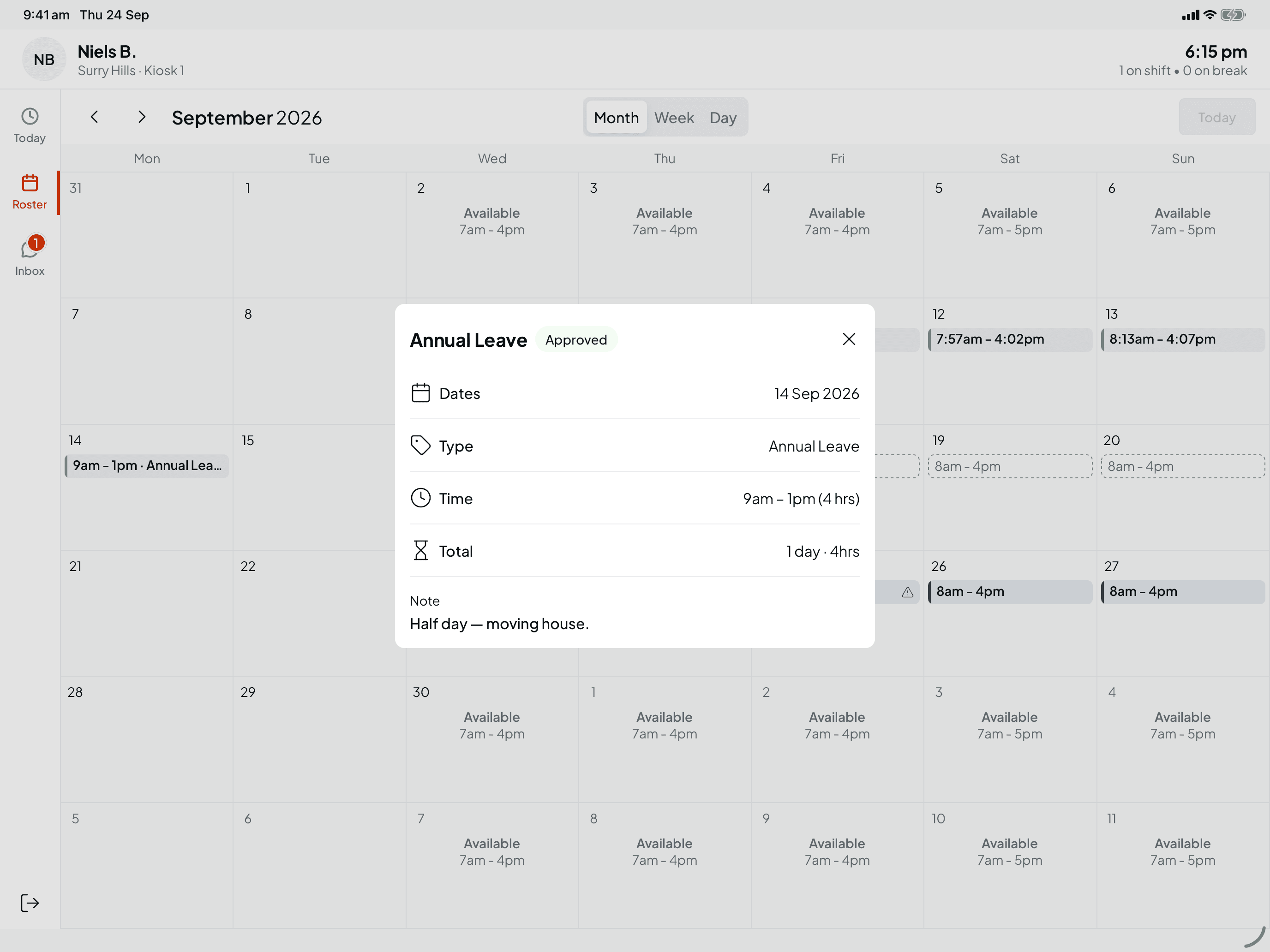Screen dimensions: 1270x952
Task: Select the Month view segment
Action: point(616,118)
